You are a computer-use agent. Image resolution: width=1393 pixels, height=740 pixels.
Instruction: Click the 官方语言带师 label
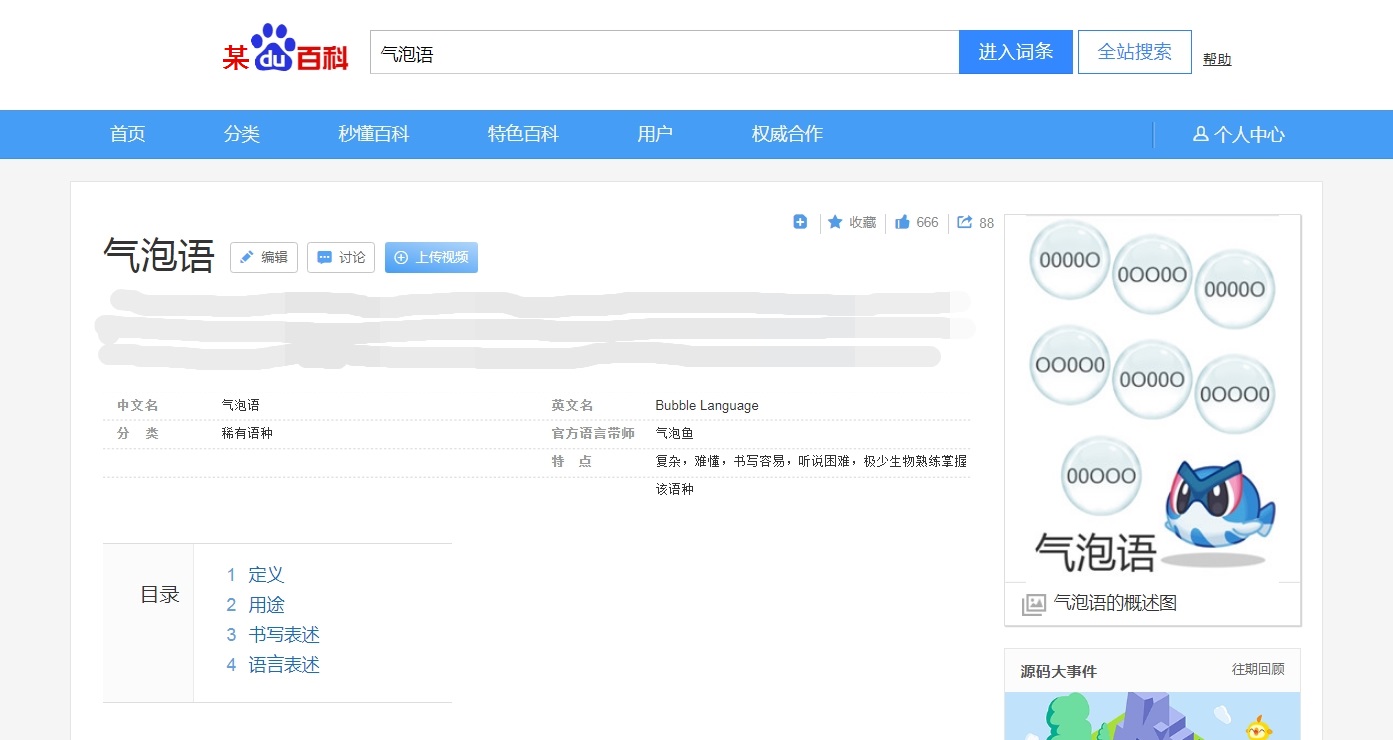[x=593, y=434]
